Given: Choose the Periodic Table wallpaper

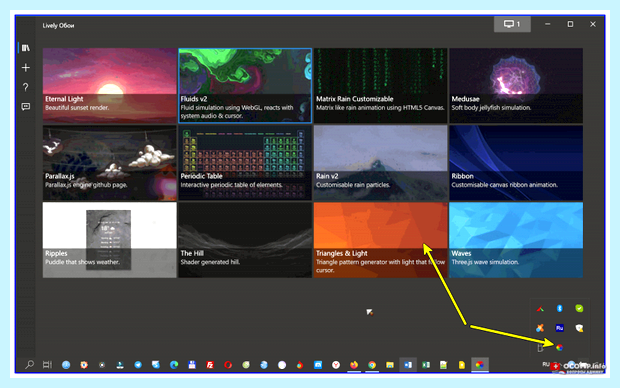Looking at the screenshot, I should point(245,163).
